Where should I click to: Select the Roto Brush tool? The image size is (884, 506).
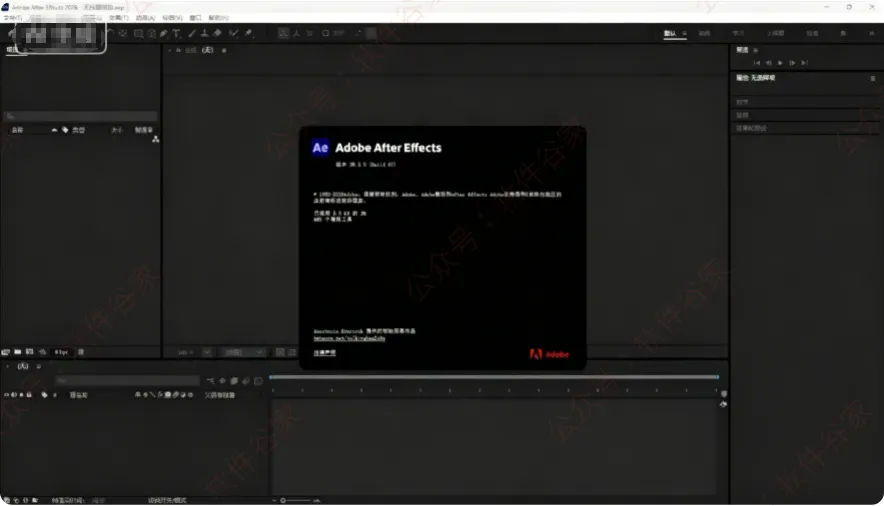coord(233,33)
